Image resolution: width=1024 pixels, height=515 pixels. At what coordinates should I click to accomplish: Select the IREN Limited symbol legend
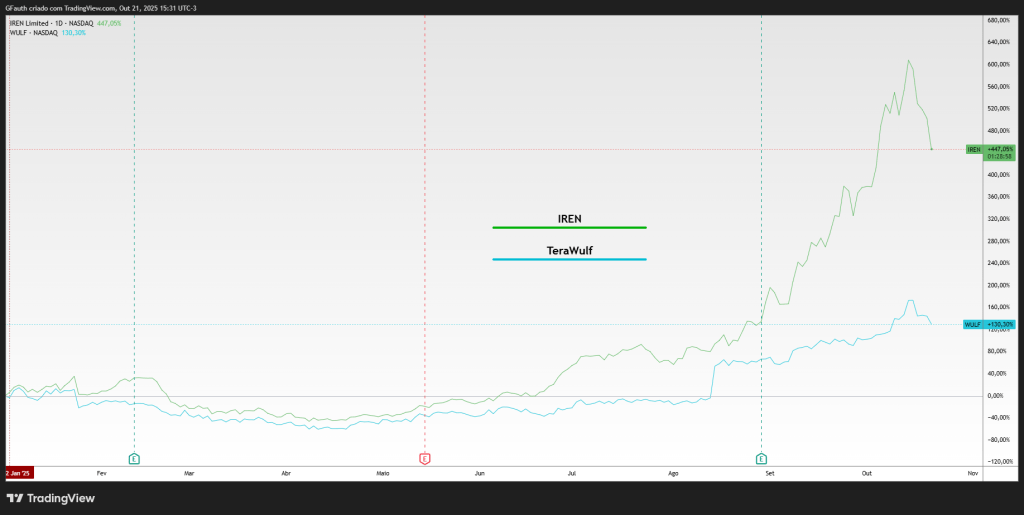coord(50,22)
